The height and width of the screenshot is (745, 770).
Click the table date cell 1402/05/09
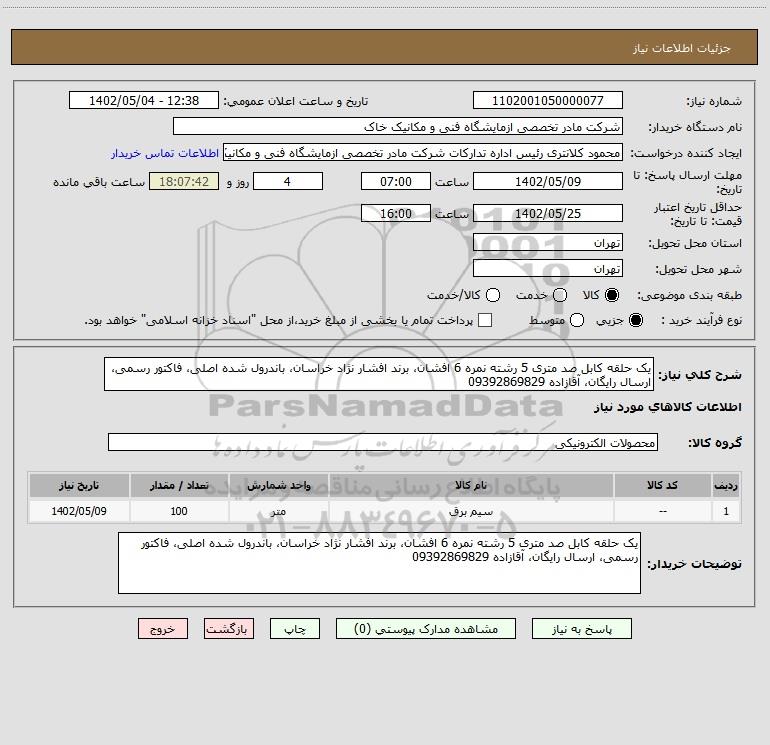click(79, 511)
